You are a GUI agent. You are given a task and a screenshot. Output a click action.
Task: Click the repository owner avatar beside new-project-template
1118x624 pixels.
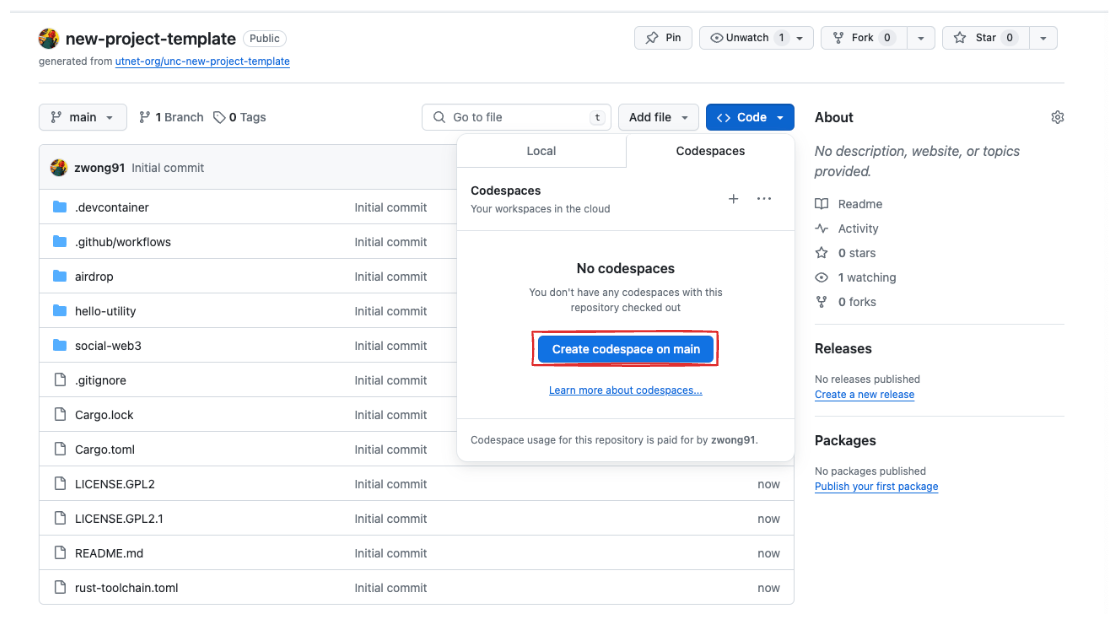tap(48, 38)
